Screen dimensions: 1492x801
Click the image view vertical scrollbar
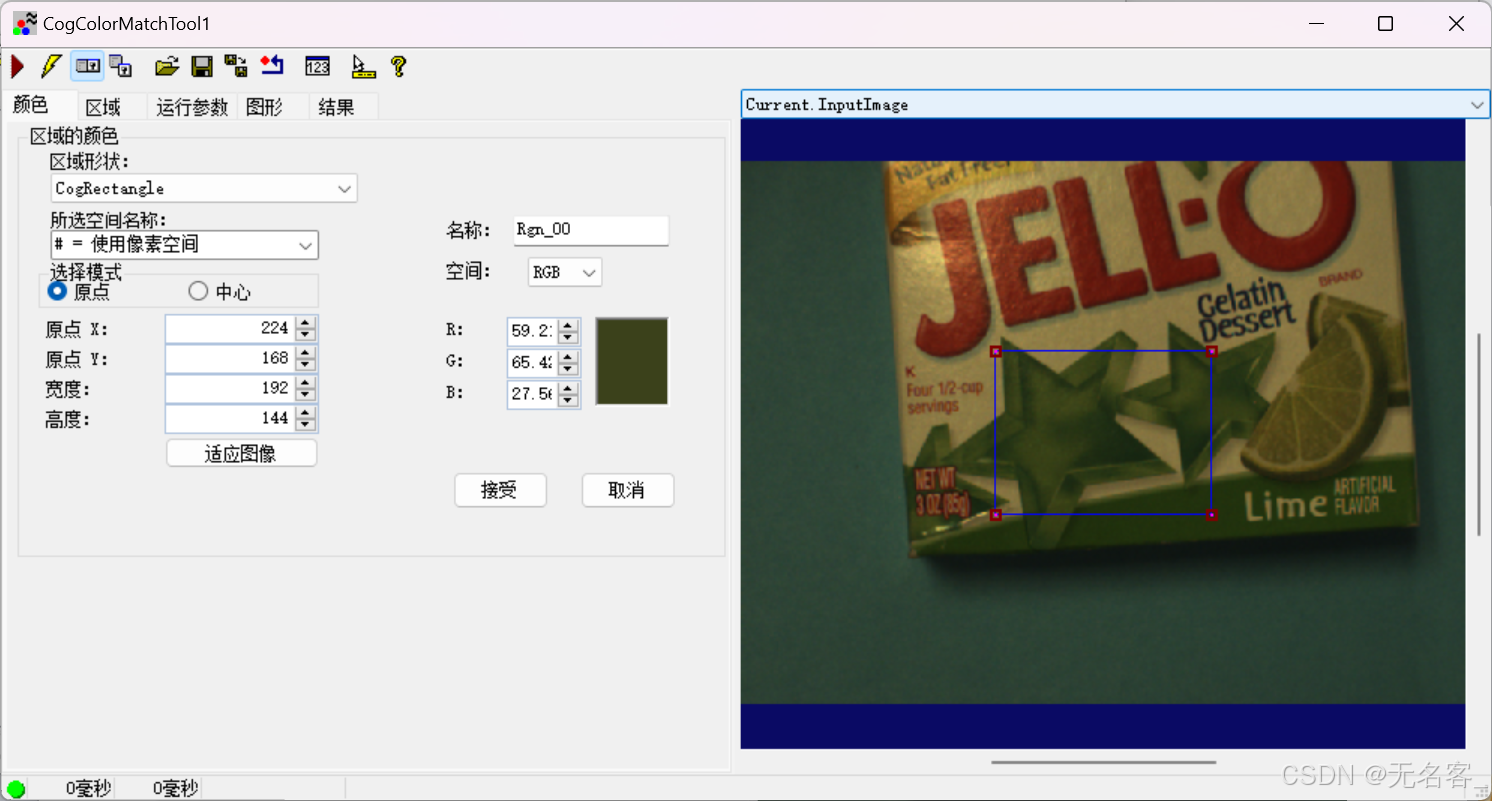point(1479,434)
